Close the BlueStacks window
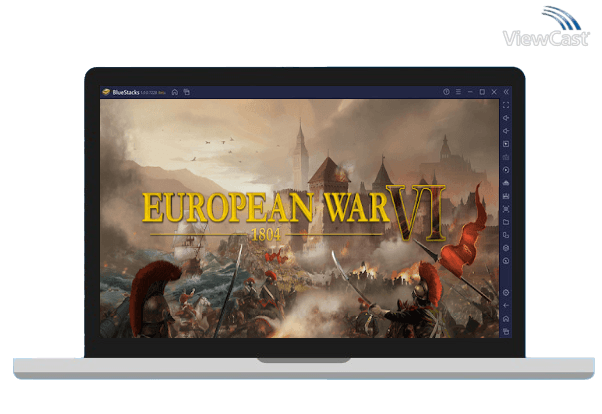The height and width of the screenshot is (414, 602). click(494, 92)
